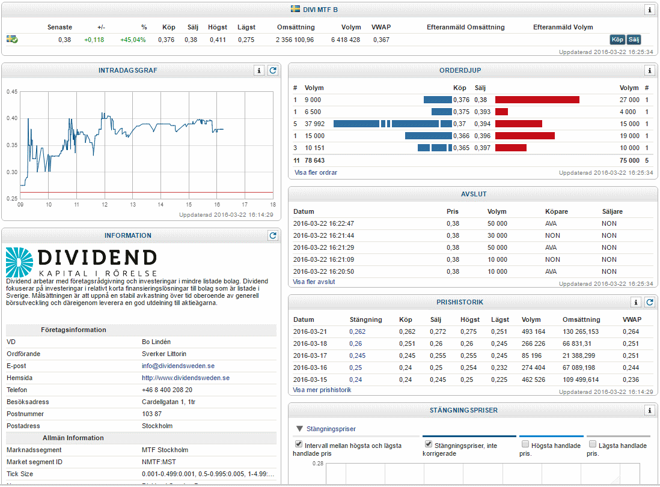Click closing price 0,262 for 2016-03-21
Viewport: 660px width, 487px height.
coord(357,332)
